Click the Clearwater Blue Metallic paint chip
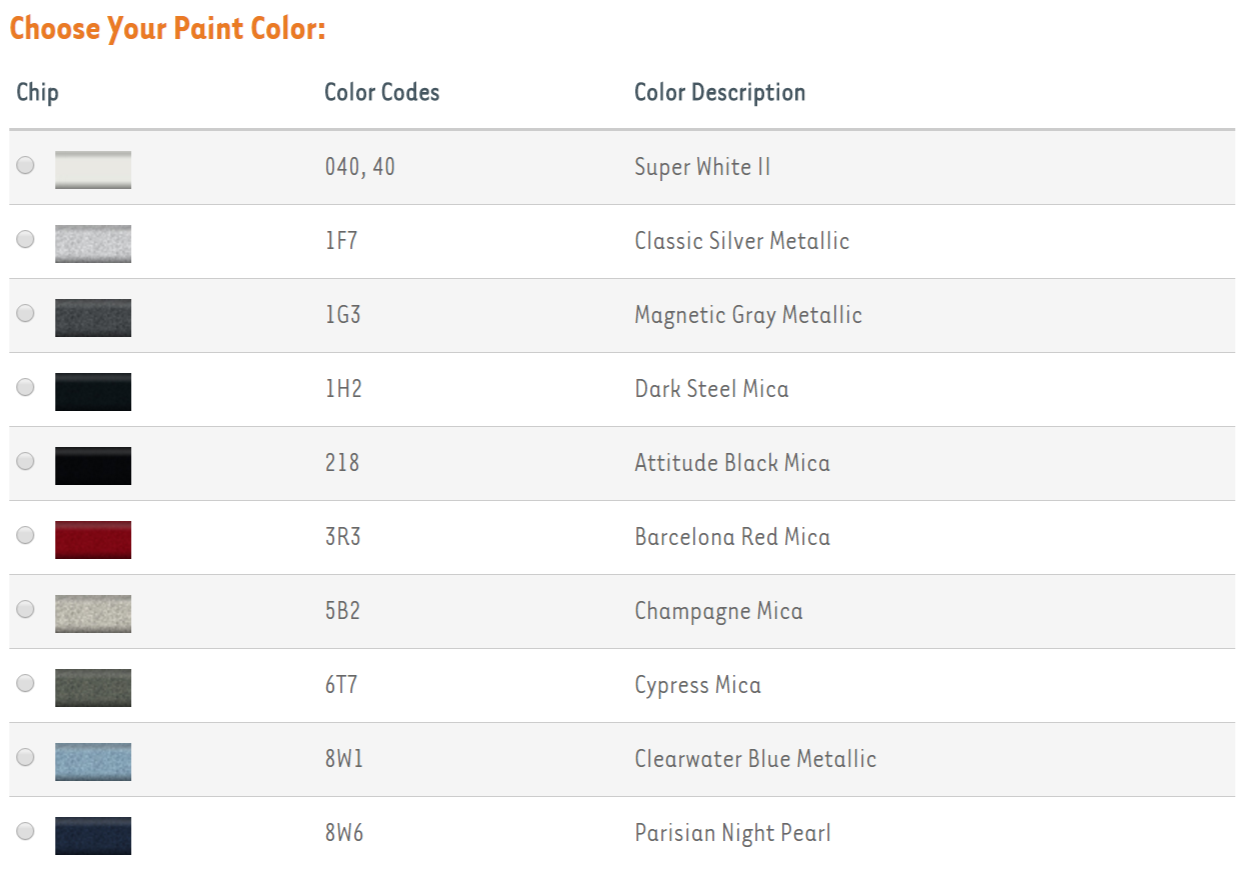The height and width of the screenshot is (878, 1254). [93, 762]
